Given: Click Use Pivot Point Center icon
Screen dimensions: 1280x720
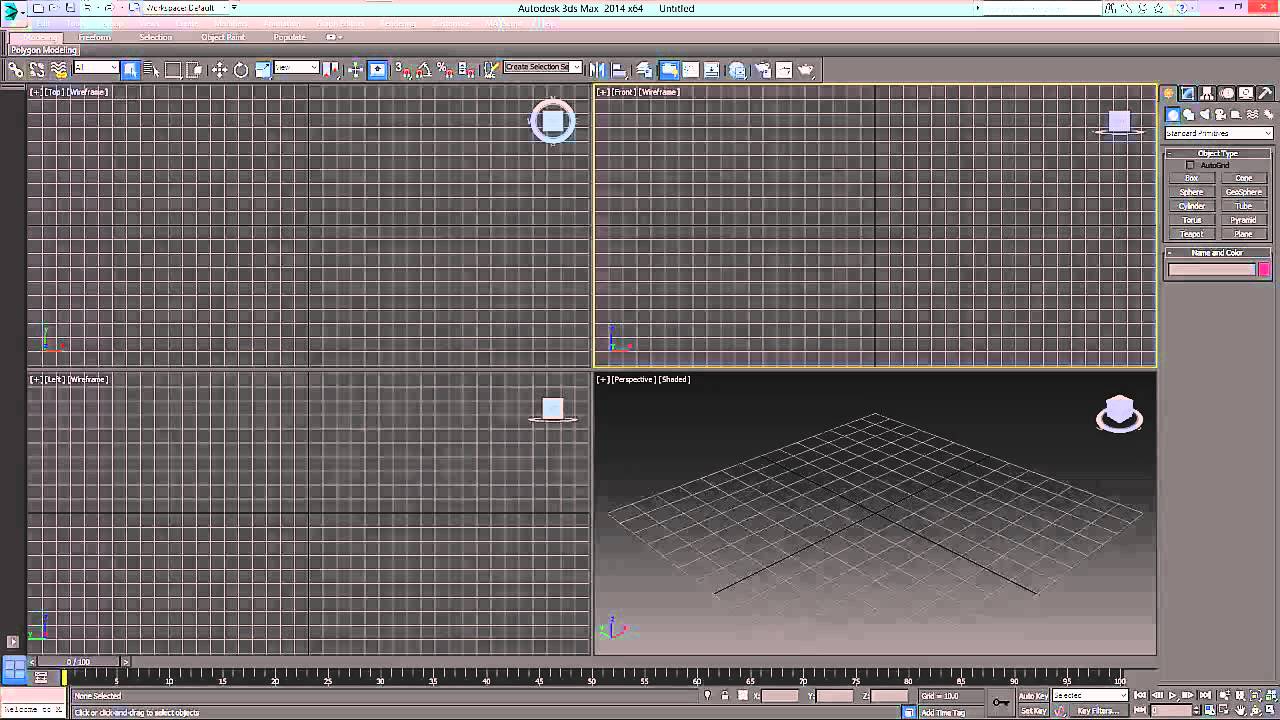Looking at the screenshot, I should tap(331, 70).
